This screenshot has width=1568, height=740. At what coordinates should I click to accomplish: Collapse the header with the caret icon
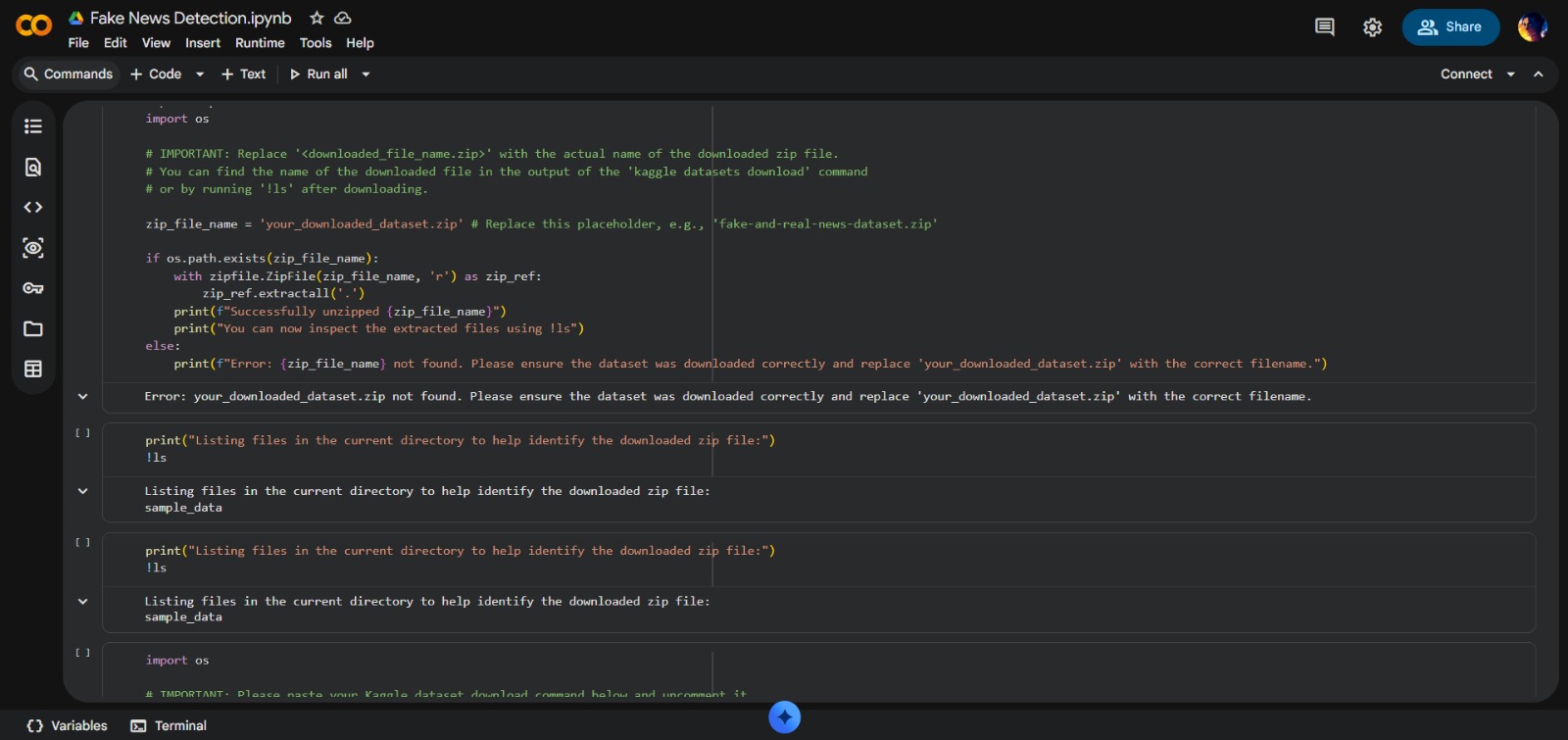click(x=1539, y=74)
